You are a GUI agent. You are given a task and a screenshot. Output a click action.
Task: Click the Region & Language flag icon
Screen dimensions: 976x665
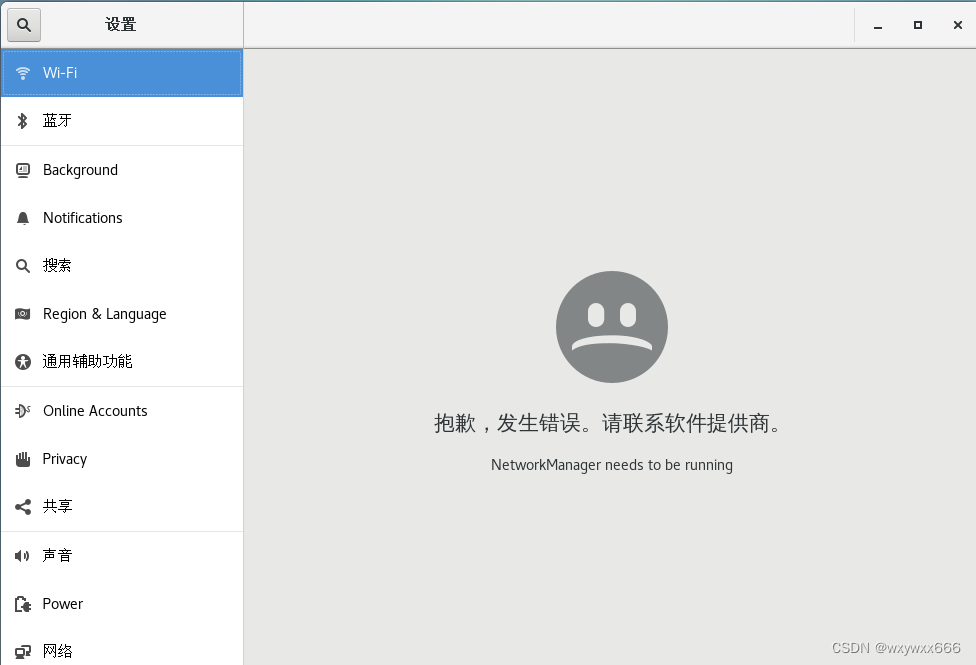(x=23, y=314)
